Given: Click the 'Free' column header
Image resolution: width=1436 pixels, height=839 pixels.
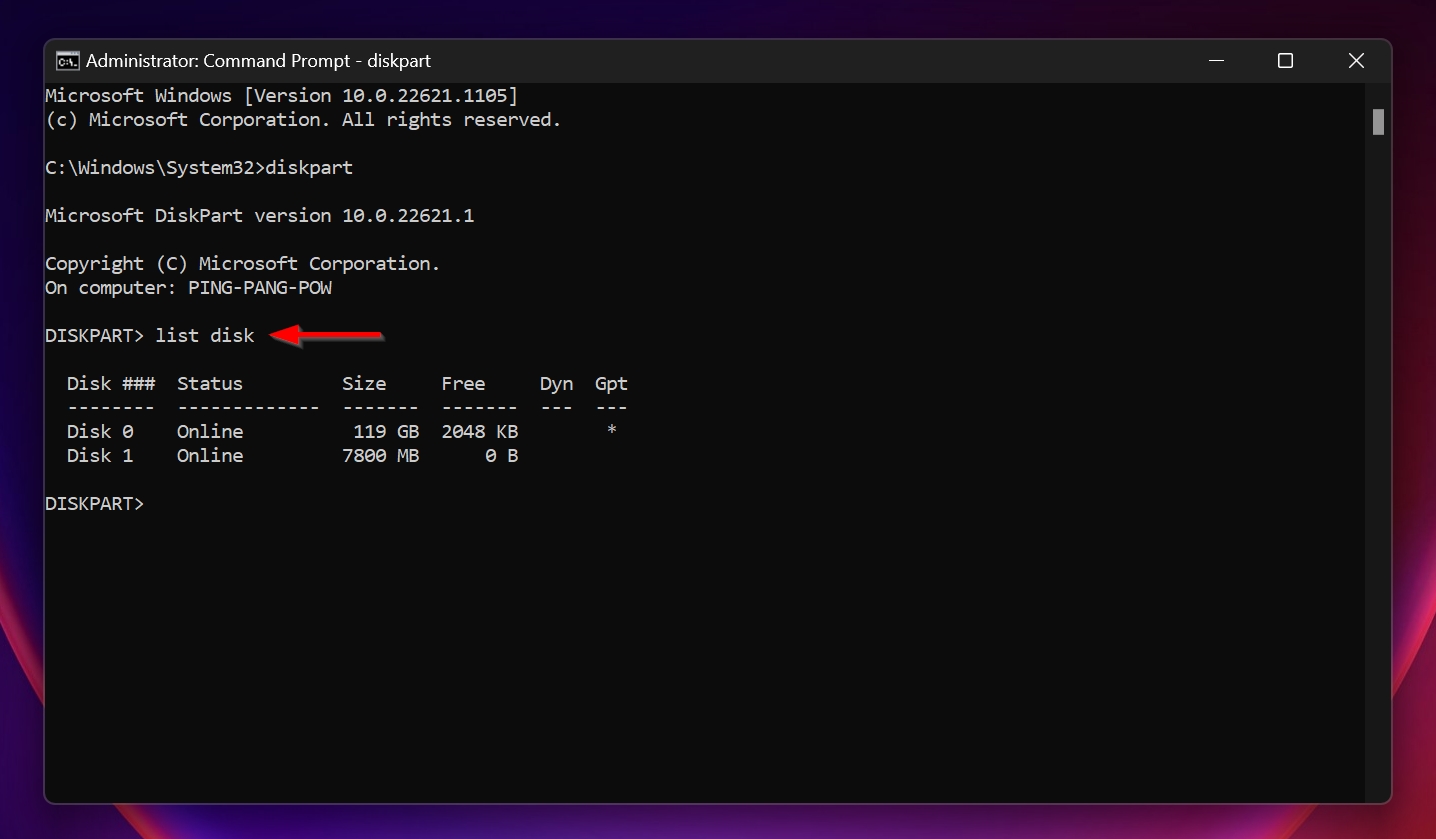Looking at the screenshot, I should [463, 384].
